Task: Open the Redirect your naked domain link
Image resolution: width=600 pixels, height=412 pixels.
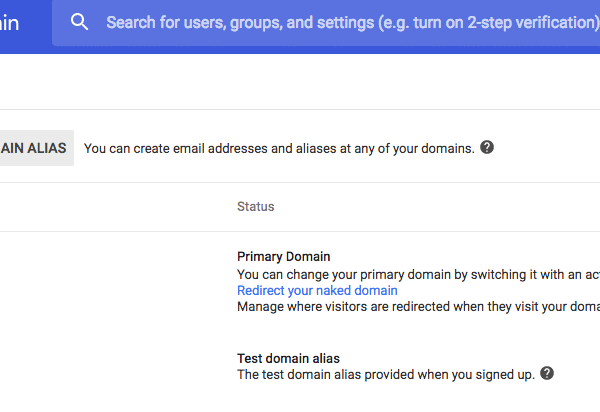Action: coord(317,291)
